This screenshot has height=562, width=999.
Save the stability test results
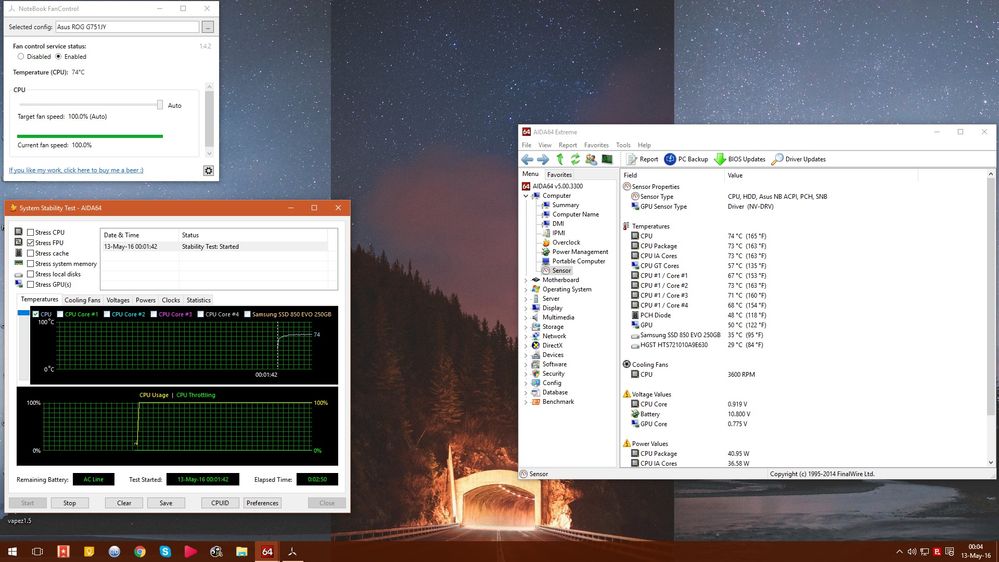click(x=166, y=503)
